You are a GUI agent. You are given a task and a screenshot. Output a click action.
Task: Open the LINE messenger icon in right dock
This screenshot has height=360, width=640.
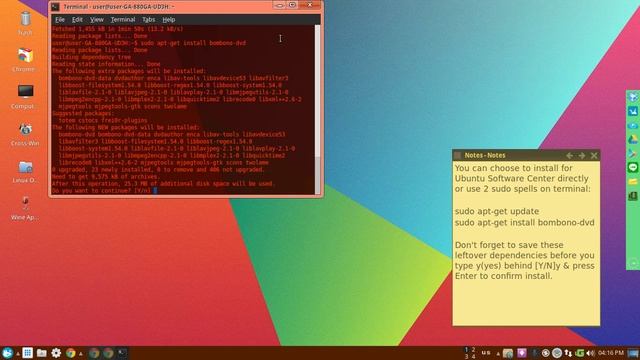633,167
